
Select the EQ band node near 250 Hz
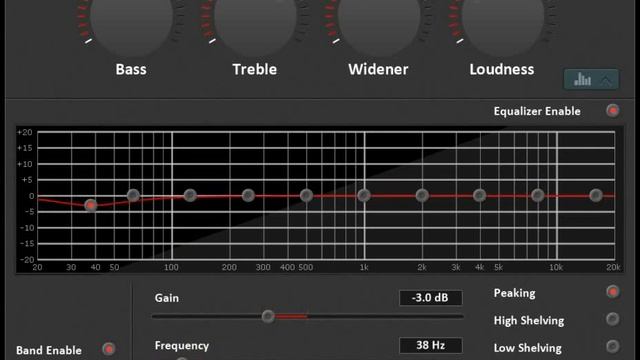[x=248, y=196]
